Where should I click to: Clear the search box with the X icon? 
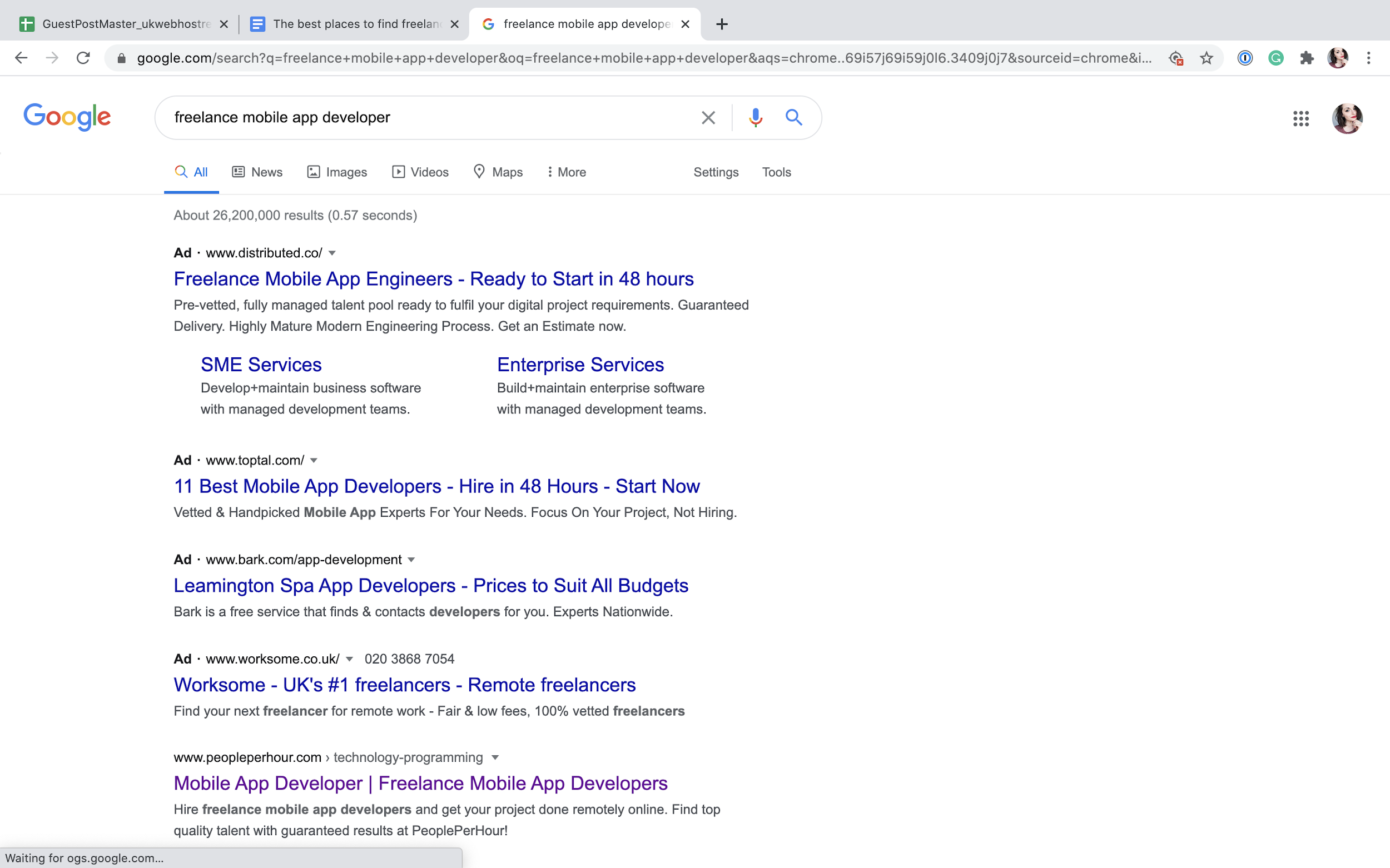[x=708, y=118]
